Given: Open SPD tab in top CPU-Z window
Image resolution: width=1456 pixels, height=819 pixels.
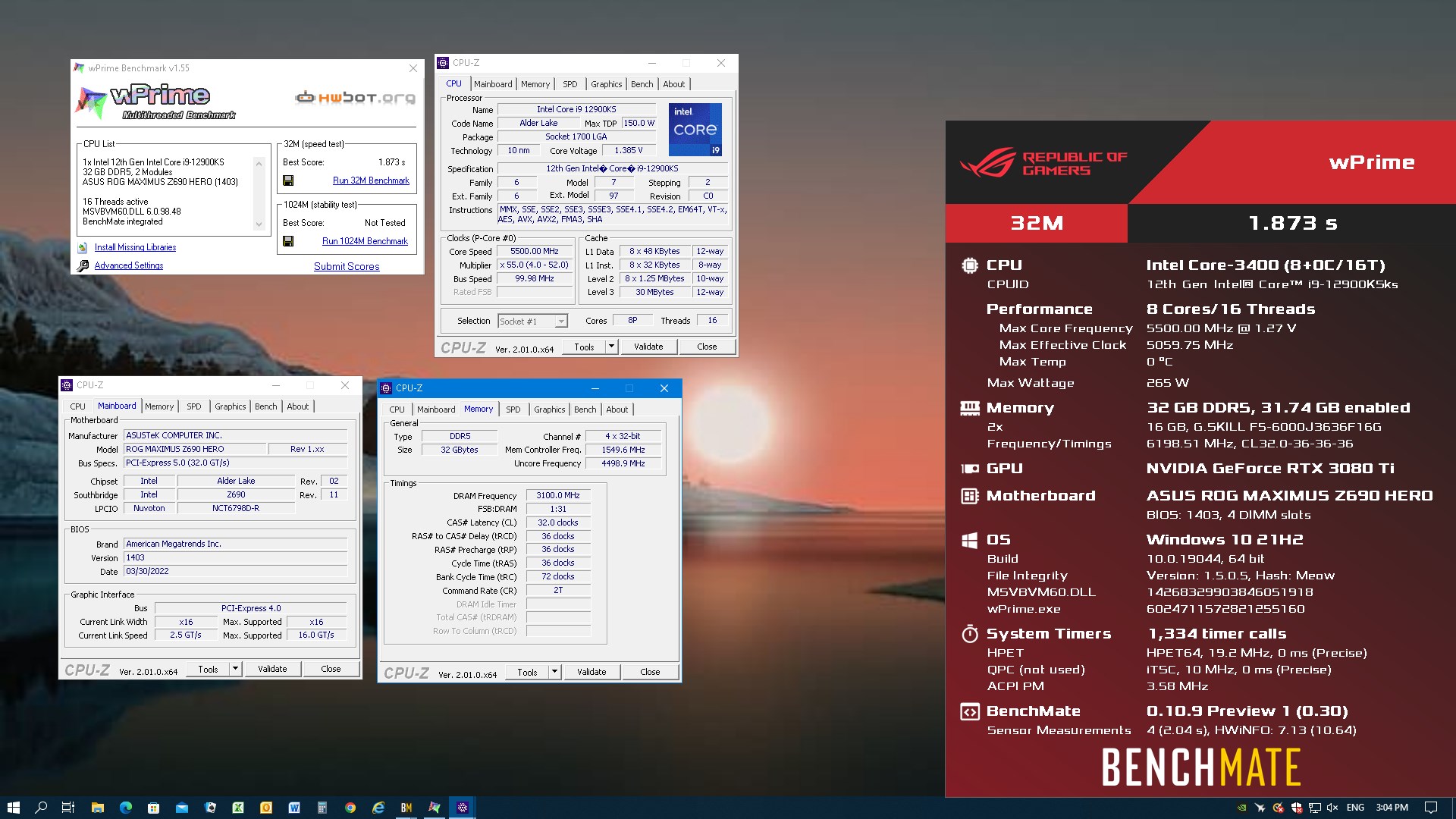Looking at the screenshot, I should [x=570, y=84].
